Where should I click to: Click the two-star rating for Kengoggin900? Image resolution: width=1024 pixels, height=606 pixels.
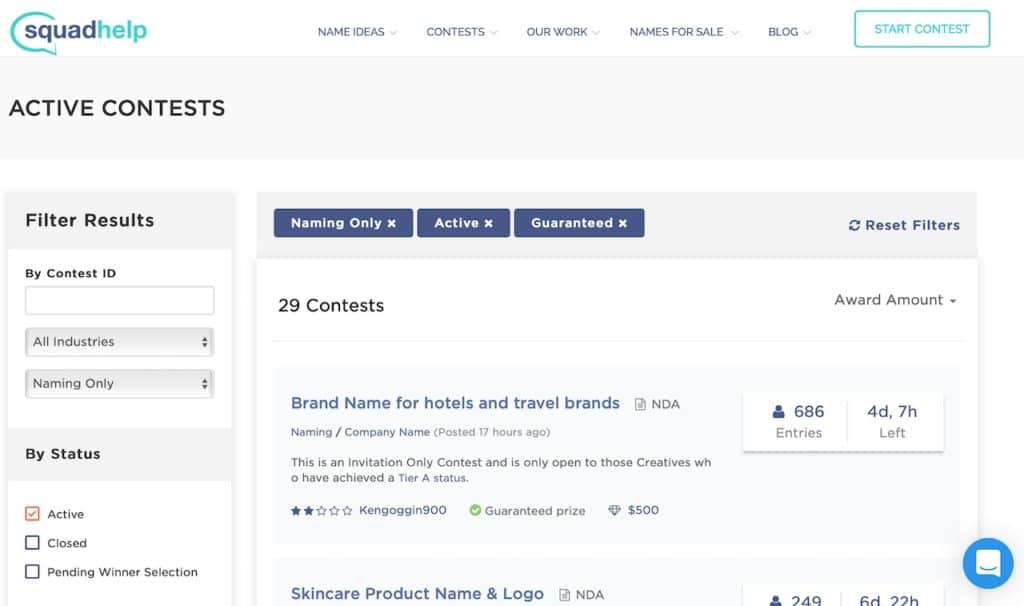pos(321,511)
